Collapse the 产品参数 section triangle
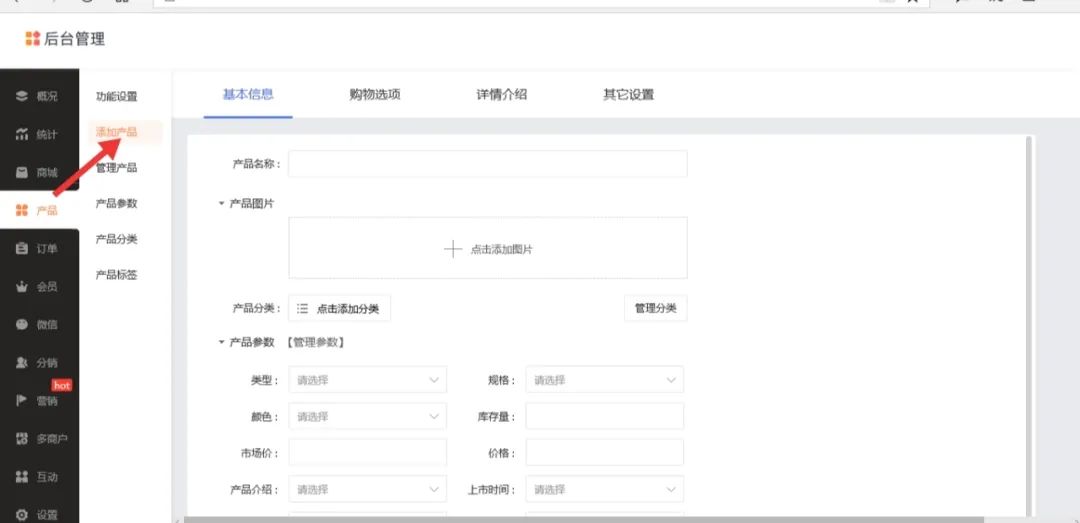 pos(221,343)
